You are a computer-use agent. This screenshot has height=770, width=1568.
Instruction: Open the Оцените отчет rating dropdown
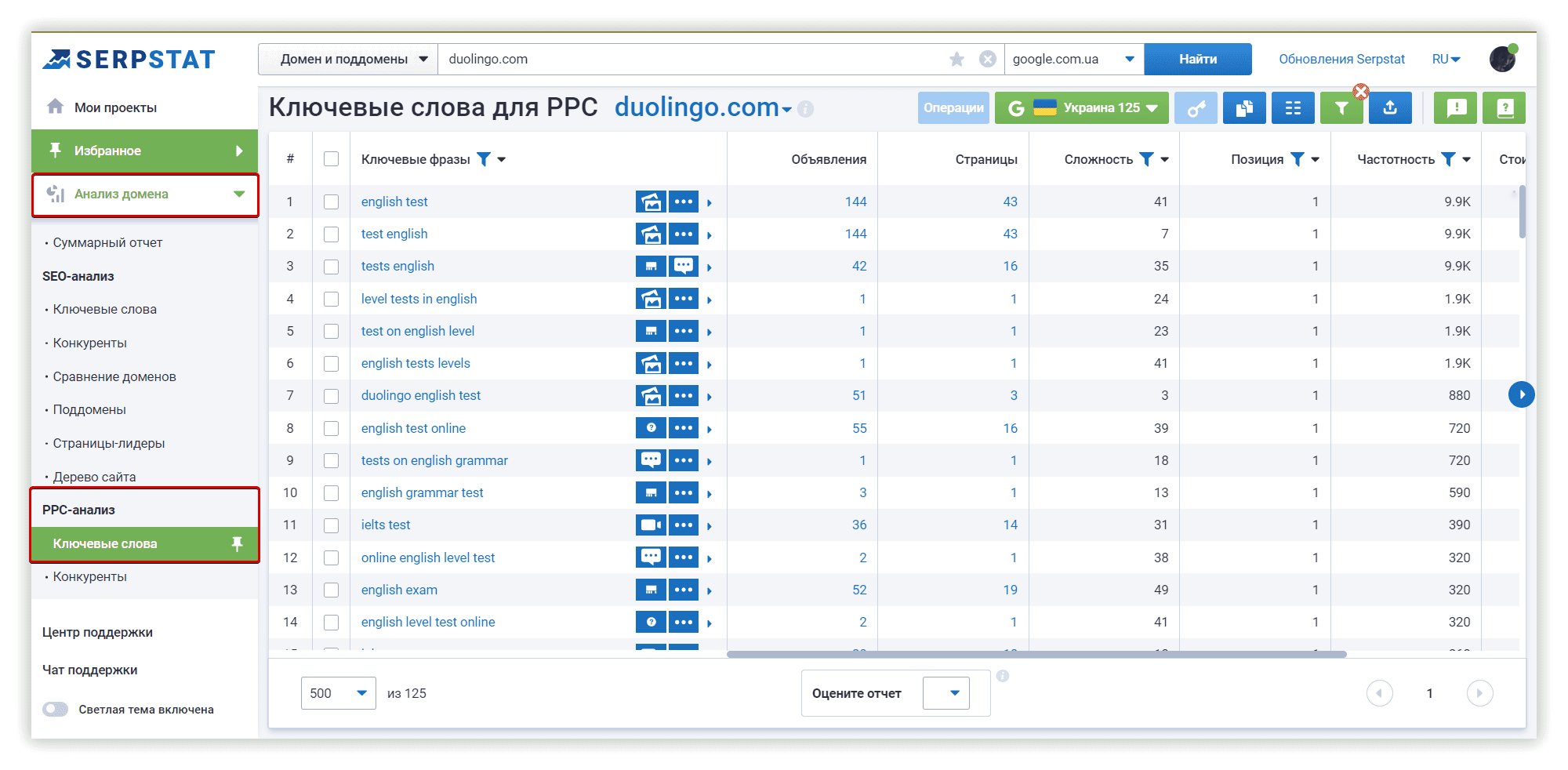click(946, 693)
